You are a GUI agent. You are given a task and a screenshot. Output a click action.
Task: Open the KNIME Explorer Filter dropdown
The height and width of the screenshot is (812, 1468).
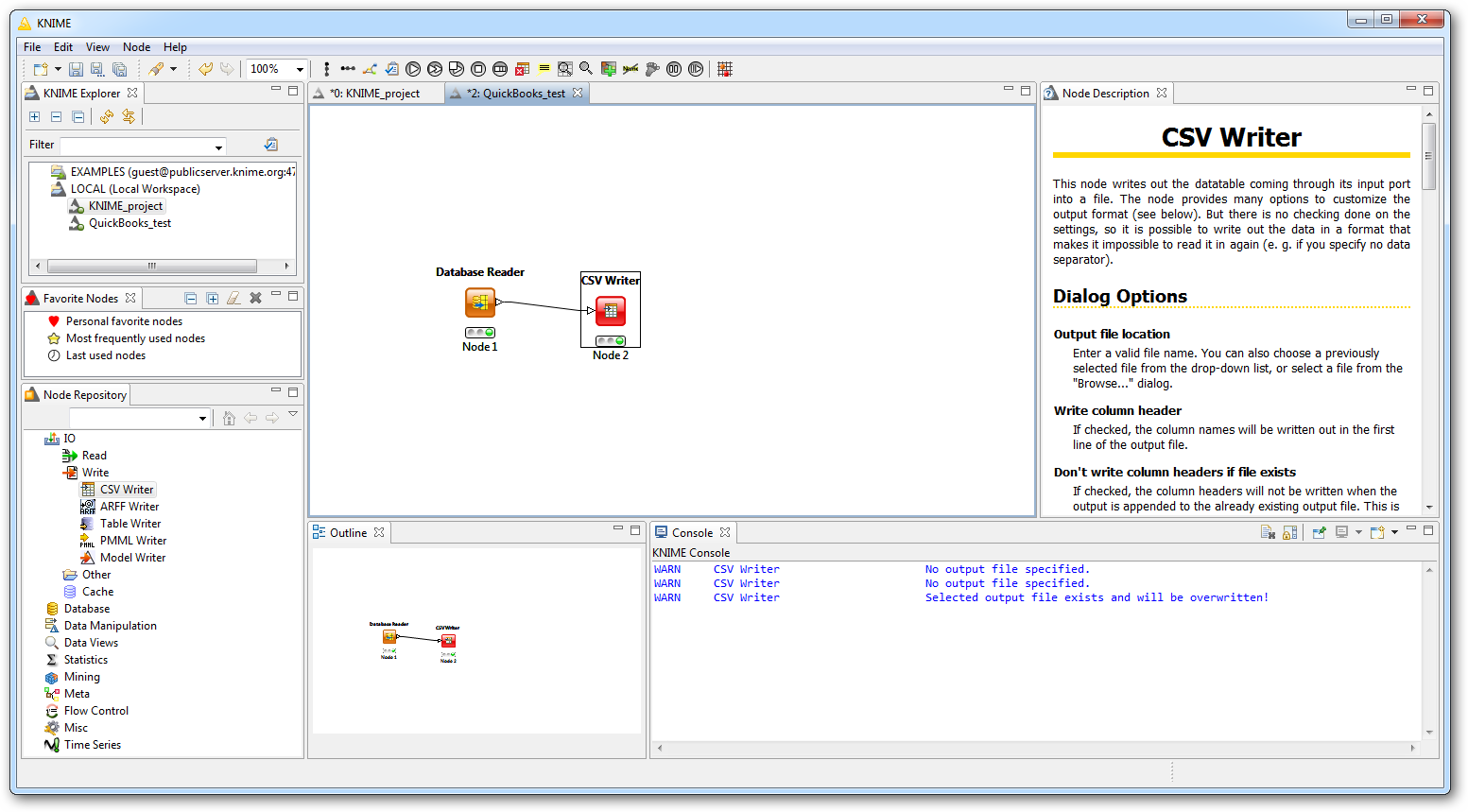pyautogui.click(x=219, y=147)
